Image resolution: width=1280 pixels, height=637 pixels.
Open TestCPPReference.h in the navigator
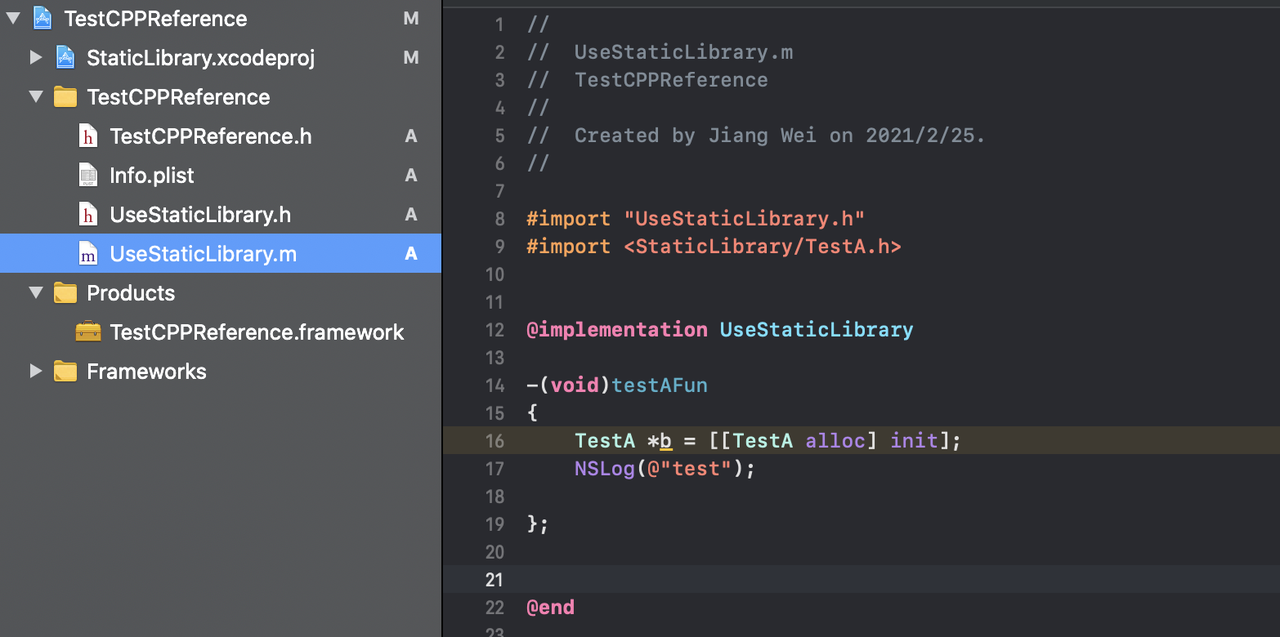pos(211,136)
